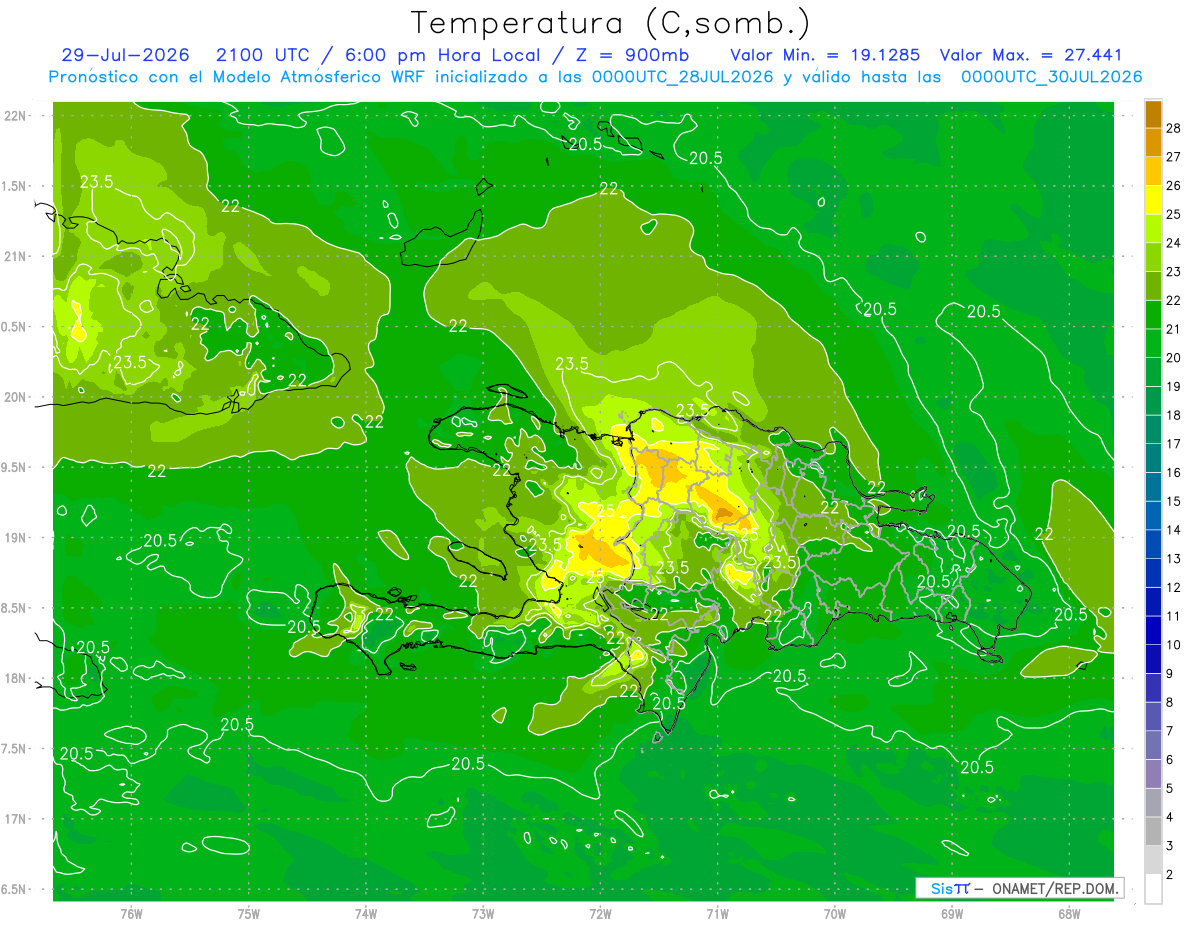The image size is (1200, 927).
Task: Pick the yellow swatch between 25 and 26
Action: pos(1153,200)
